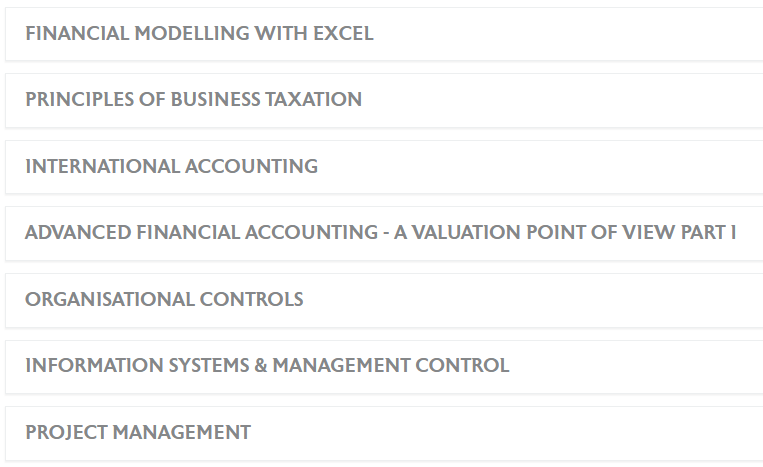
Task: Click the 'Project Management' heading text
Action: tap(138, 433)
